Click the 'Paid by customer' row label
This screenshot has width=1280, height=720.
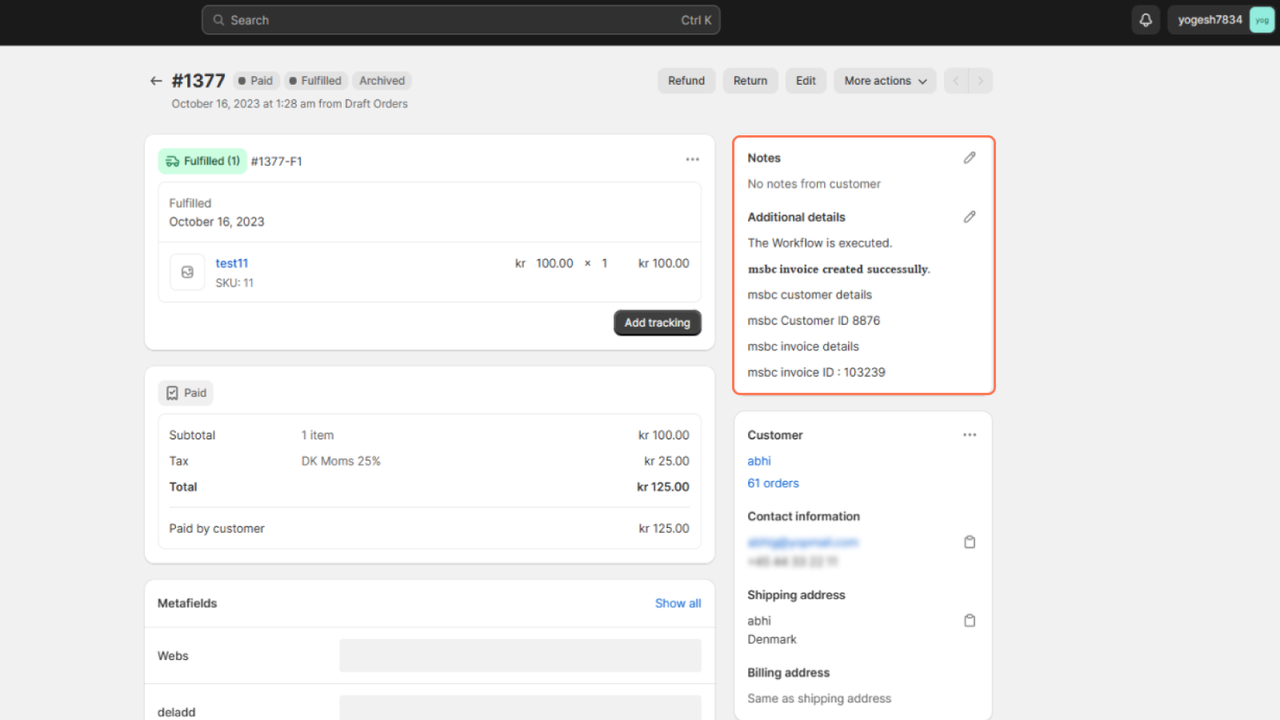(217, 528)
